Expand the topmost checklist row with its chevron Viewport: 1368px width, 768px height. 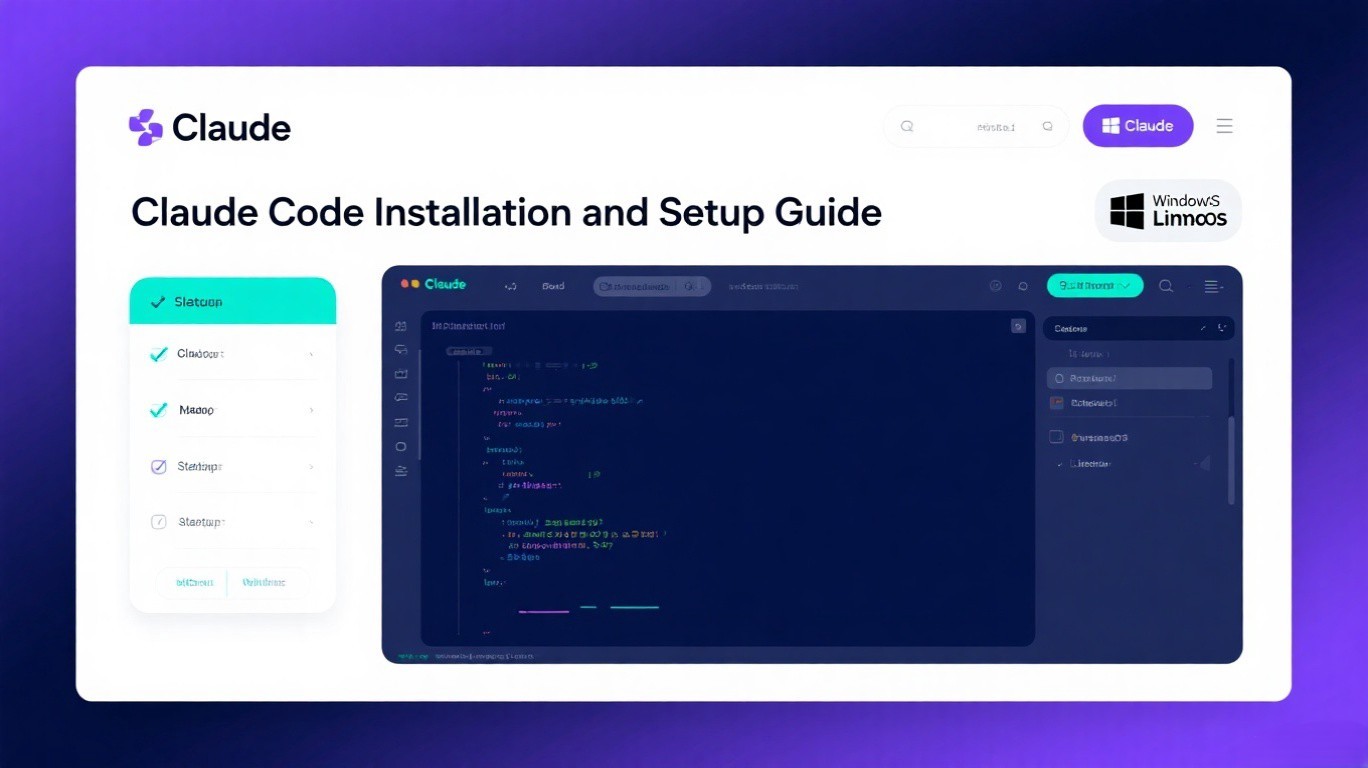tap(312, 354)
